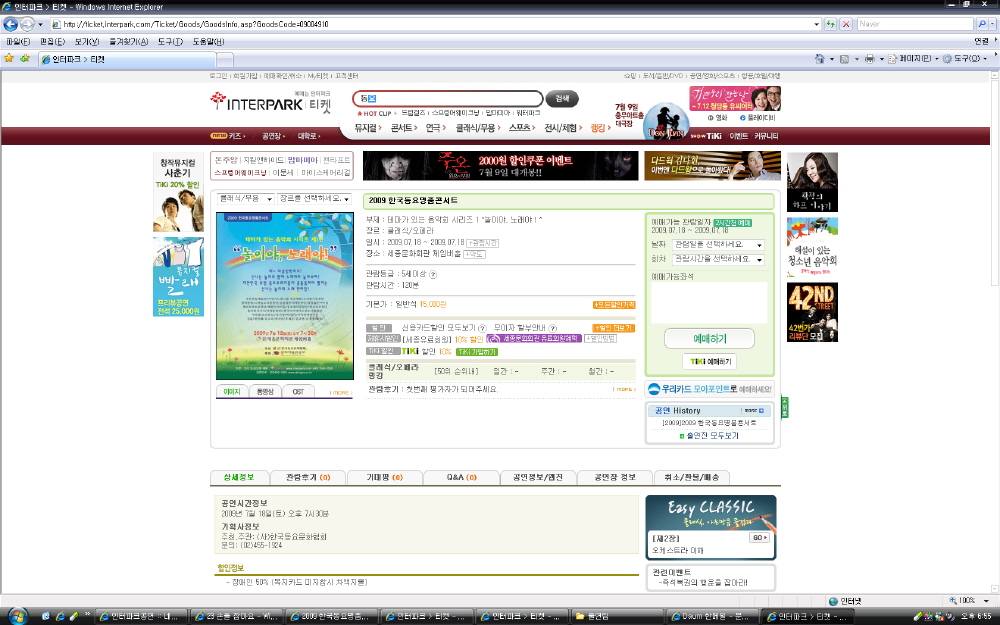
Task: Click the Windows Start orb
Action: [x=18, y=614]
